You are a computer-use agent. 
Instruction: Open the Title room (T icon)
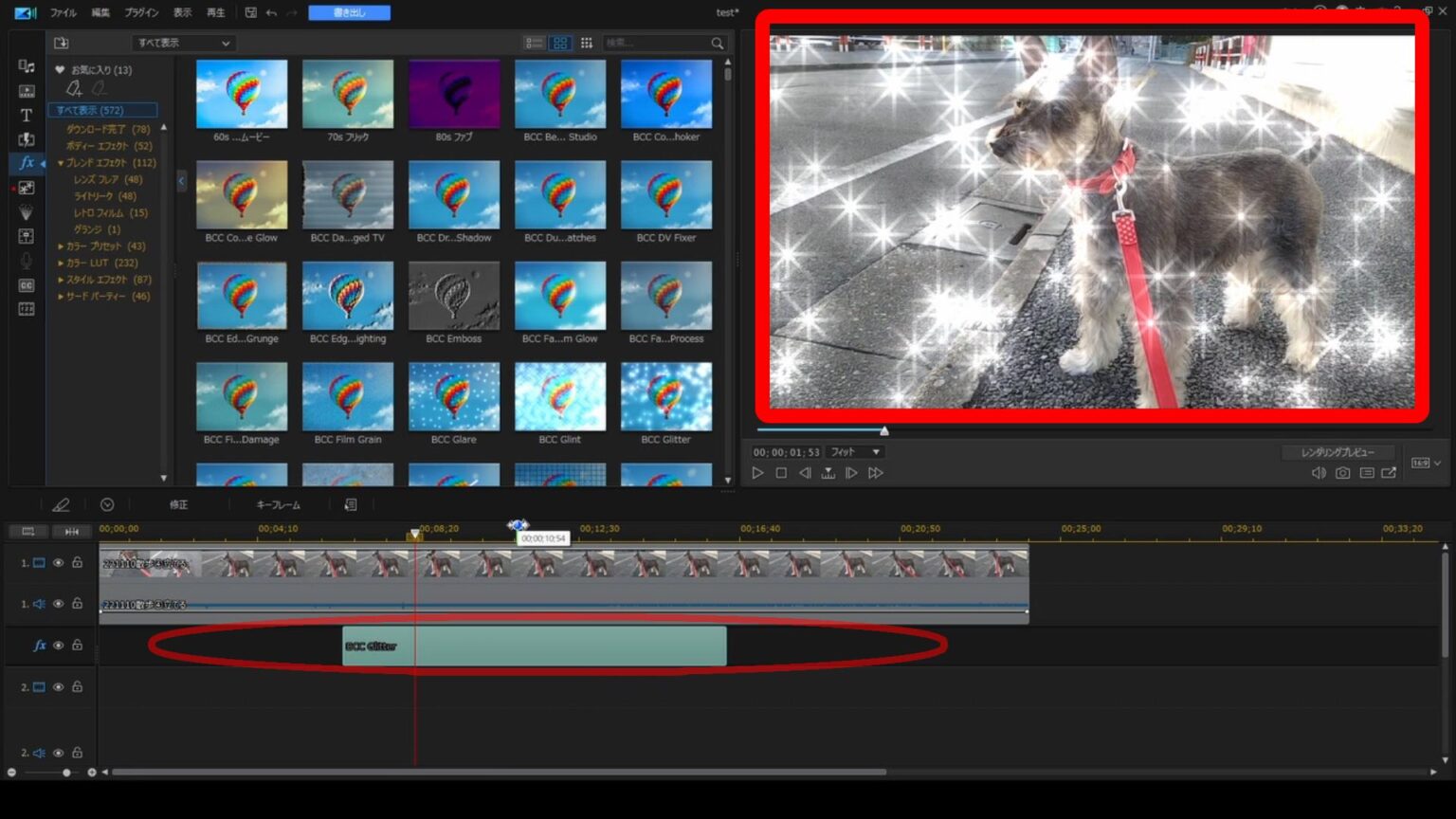(x=27, y=115)
